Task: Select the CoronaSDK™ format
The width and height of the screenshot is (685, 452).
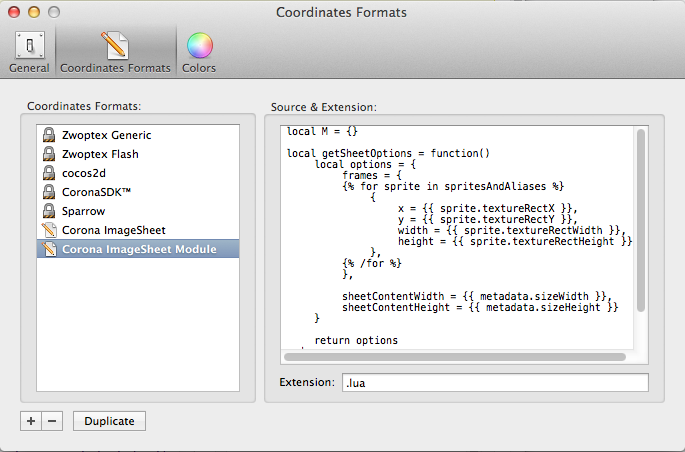Action: 138,192
